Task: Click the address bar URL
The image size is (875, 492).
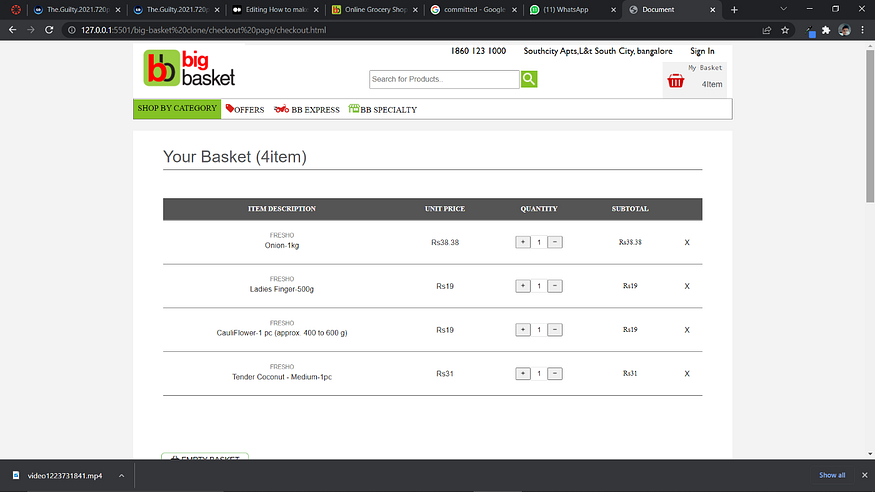Action: pos(204,30)
